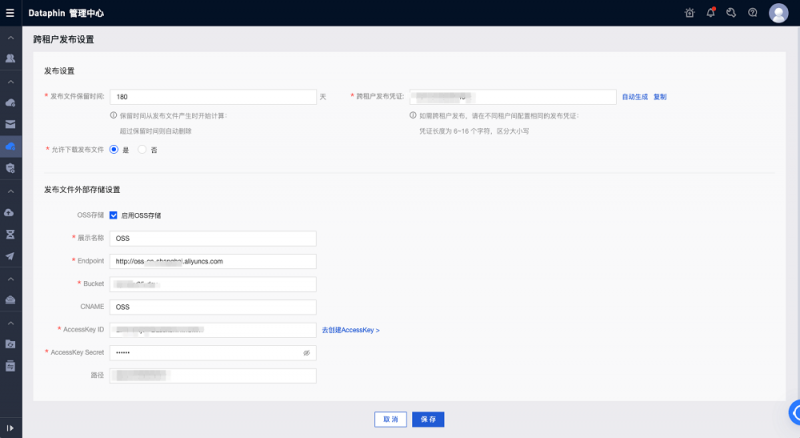Select 否 for allow download publish file
Screen dimensions: 800x438
(143, 149)
